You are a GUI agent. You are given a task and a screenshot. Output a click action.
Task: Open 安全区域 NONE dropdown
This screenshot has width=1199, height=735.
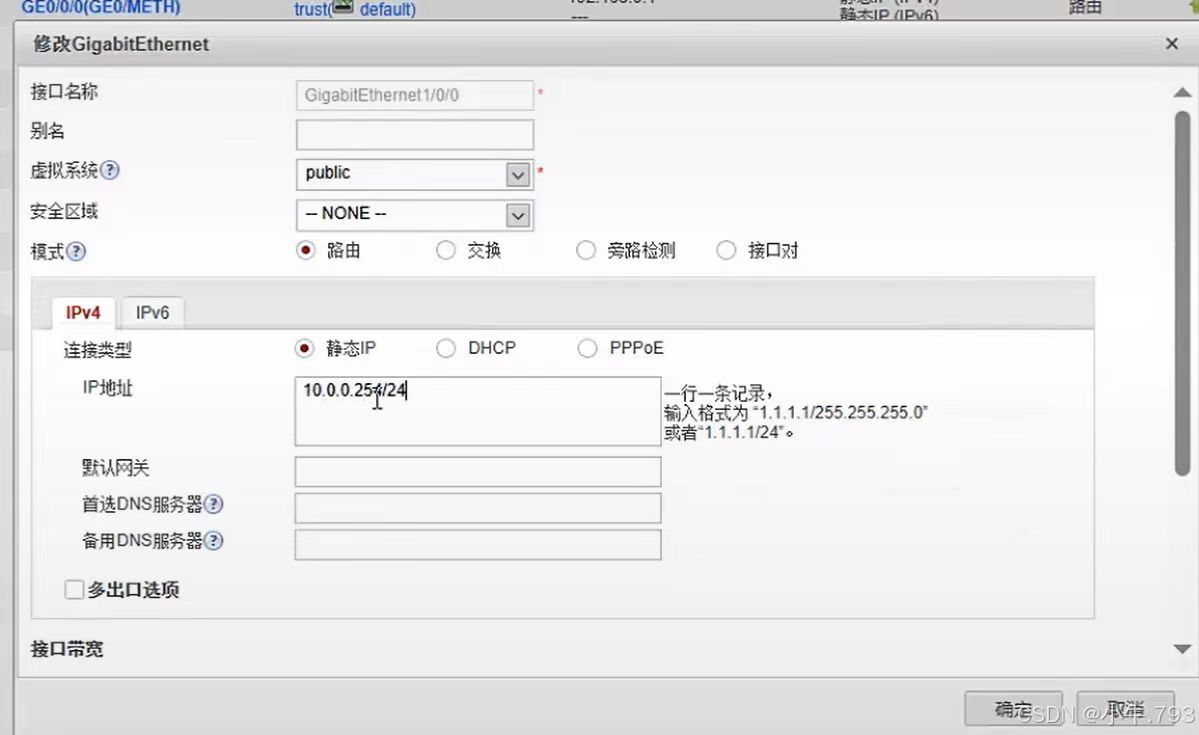518,216
